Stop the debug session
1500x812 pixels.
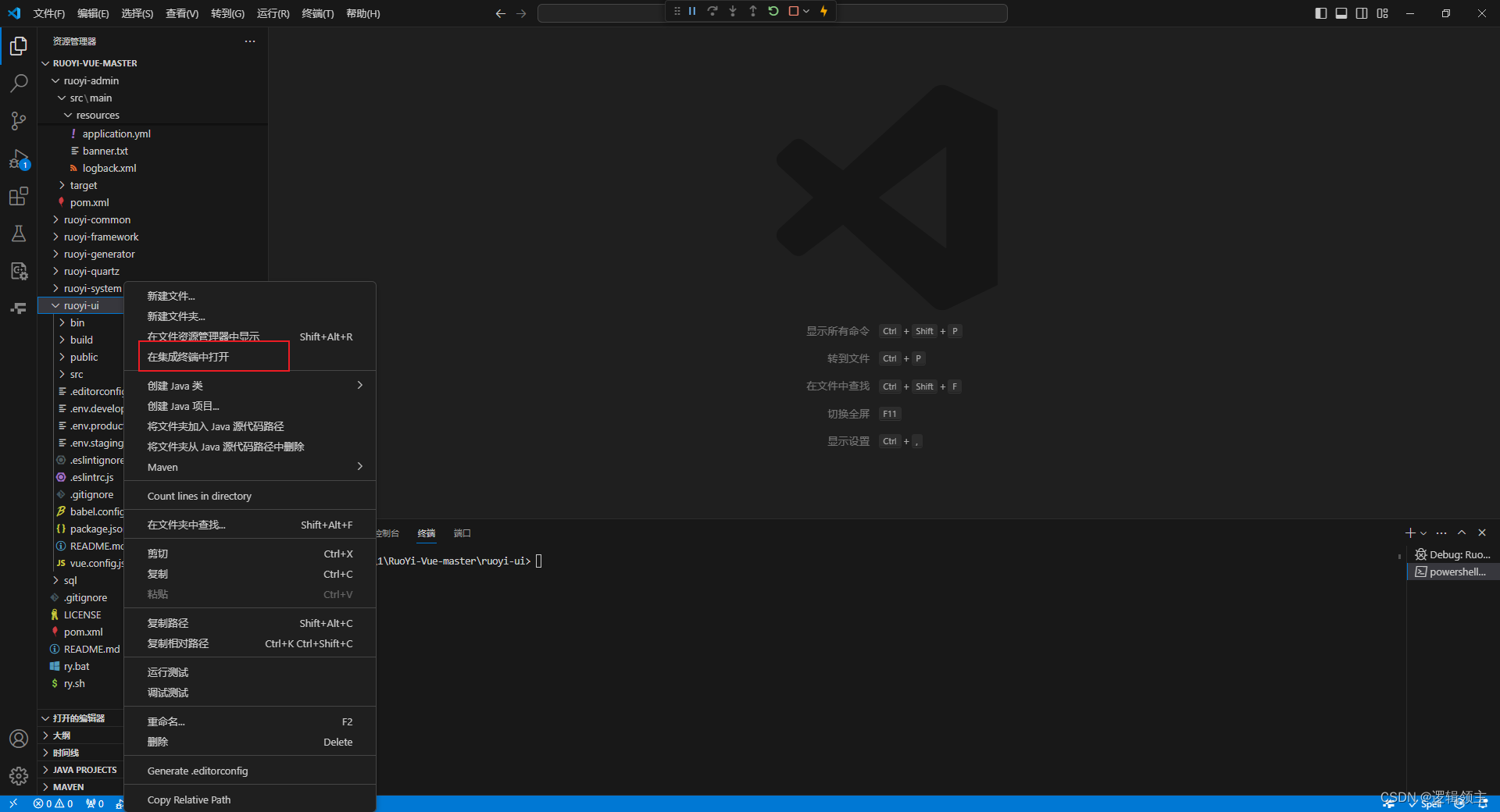click(794, 12)
